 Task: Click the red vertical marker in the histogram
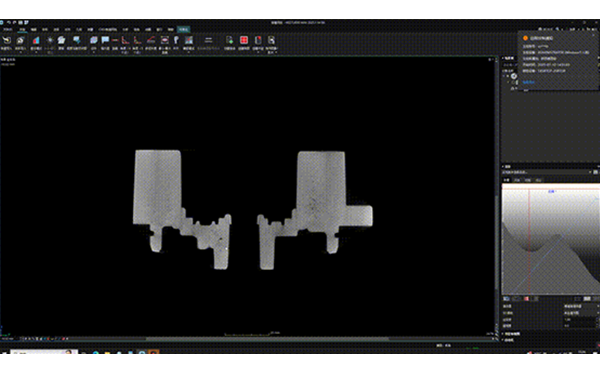pyautogui.click(x=529, y=241)
